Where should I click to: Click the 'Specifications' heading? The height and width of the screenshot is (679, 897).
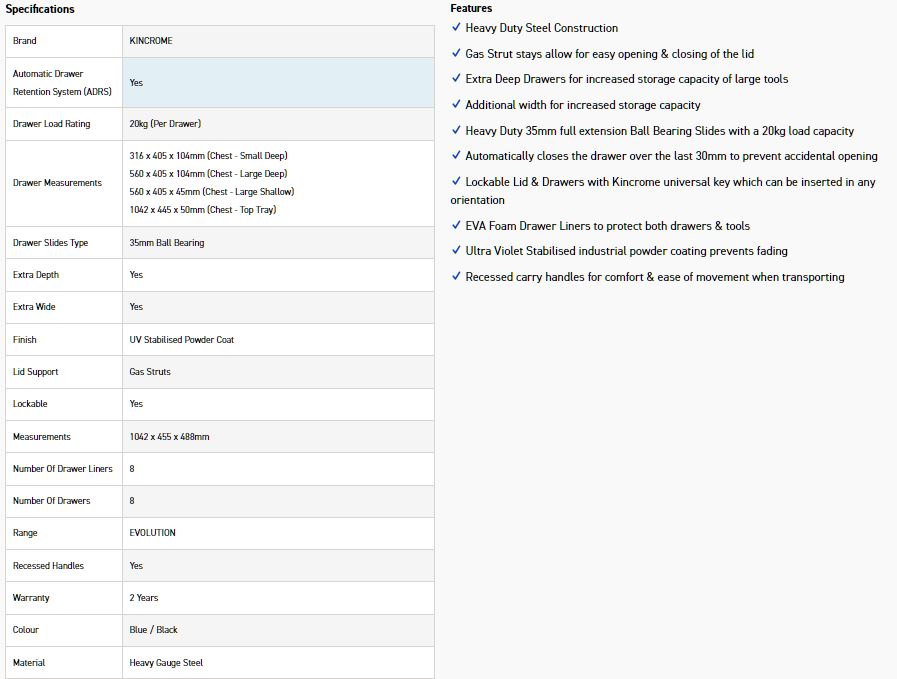pyautogui.click(x=40, y=9)
